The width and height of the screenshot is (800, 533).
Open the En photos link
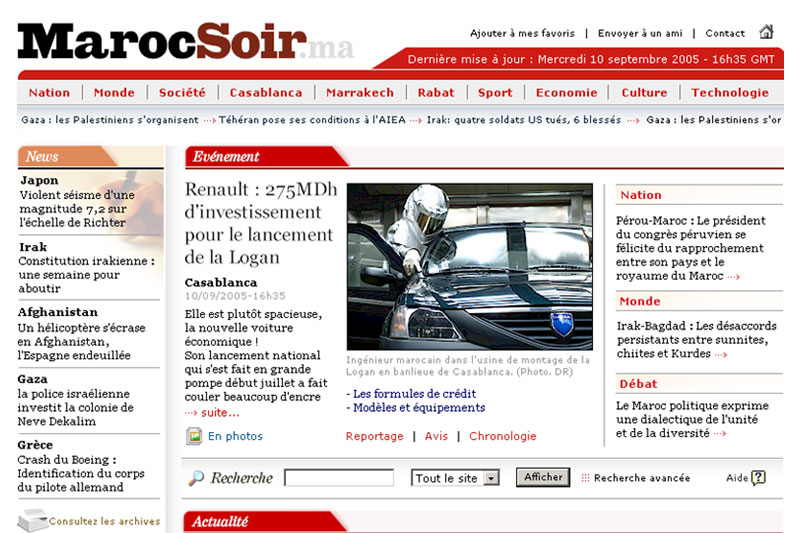click(235, 436)
